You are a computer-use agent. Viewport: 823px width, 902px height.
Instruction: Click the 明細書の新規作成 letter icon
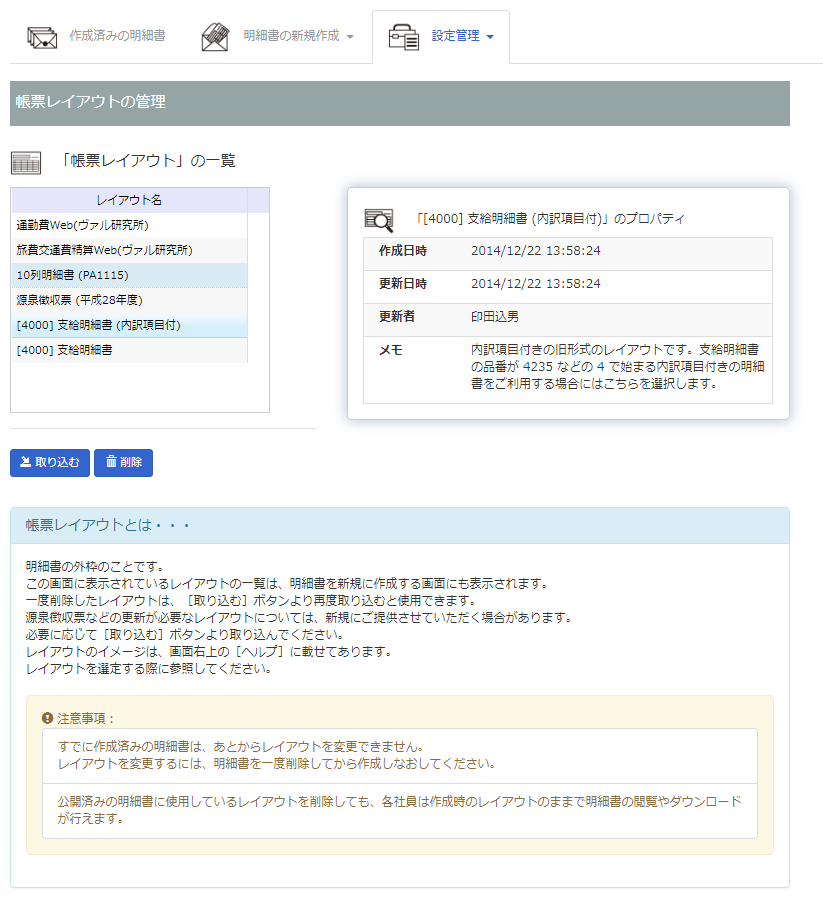[x=215, y=37]
